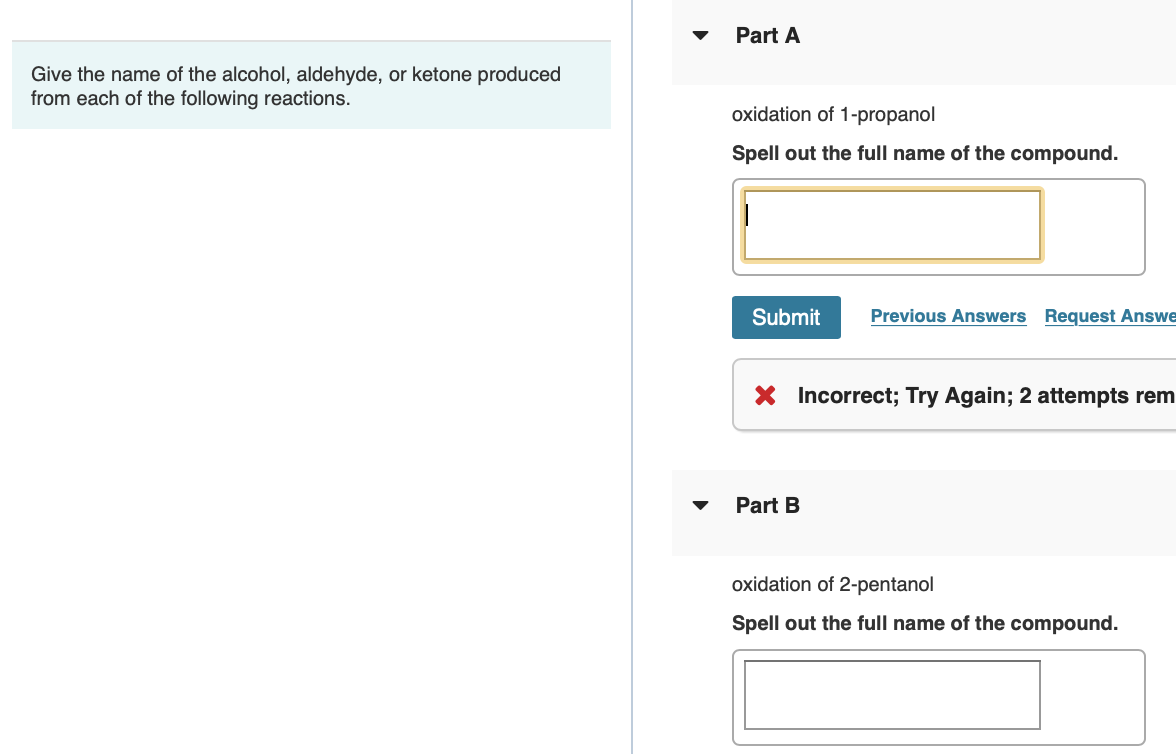Click the red X incorrect icon
The height and width of the screenshot is (754, 1176).
[x=765, y=396]
